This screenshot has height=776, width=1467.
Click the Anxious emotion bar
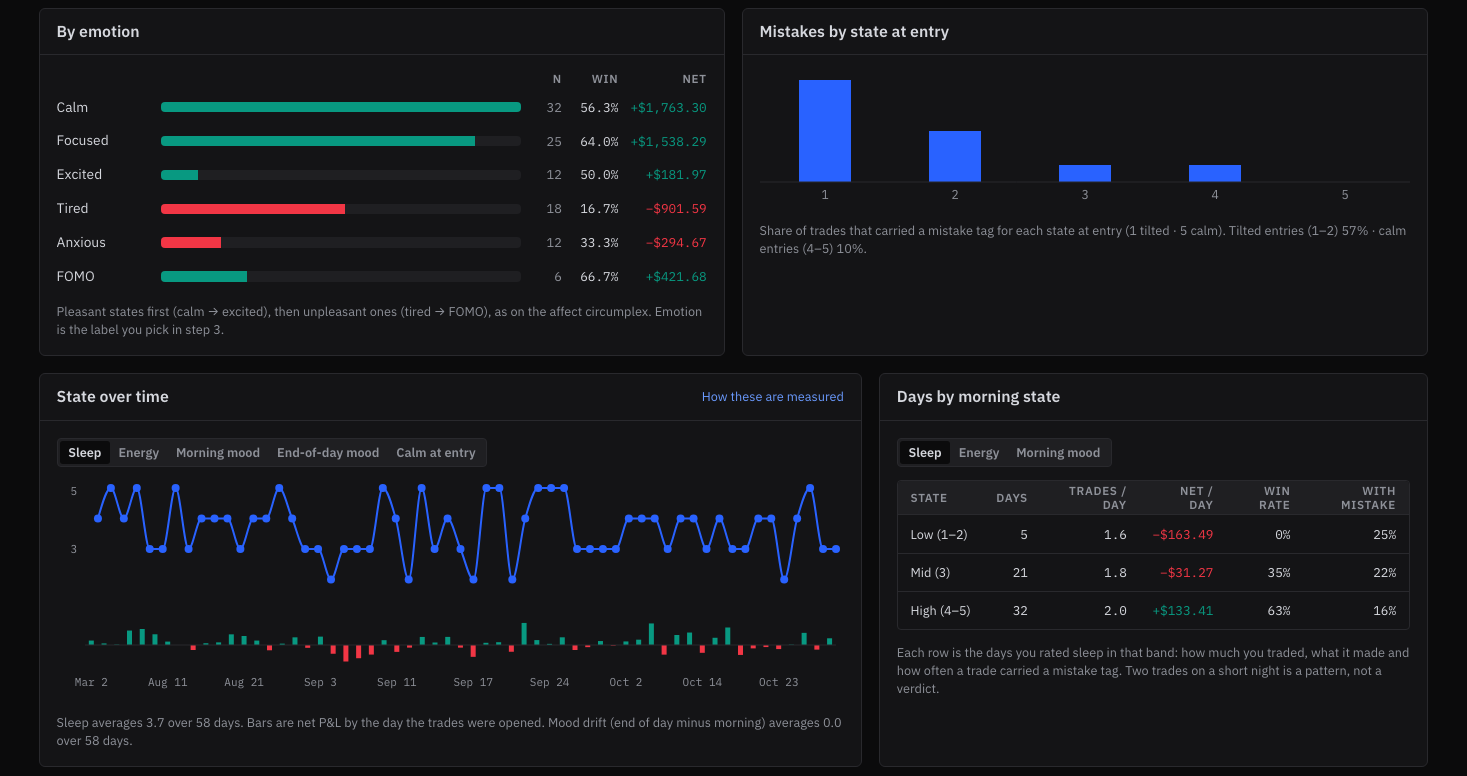191,243
